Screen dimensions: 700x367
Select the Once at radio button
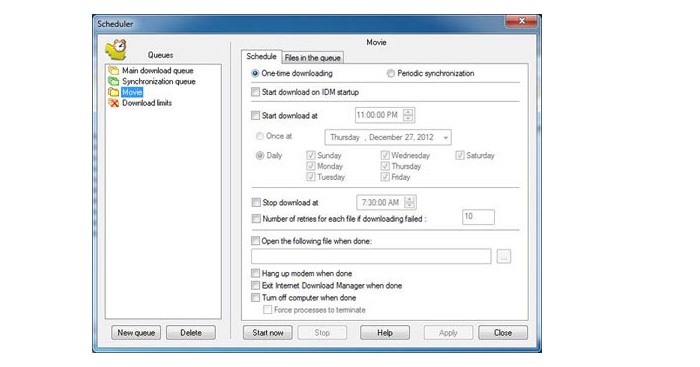259,136
